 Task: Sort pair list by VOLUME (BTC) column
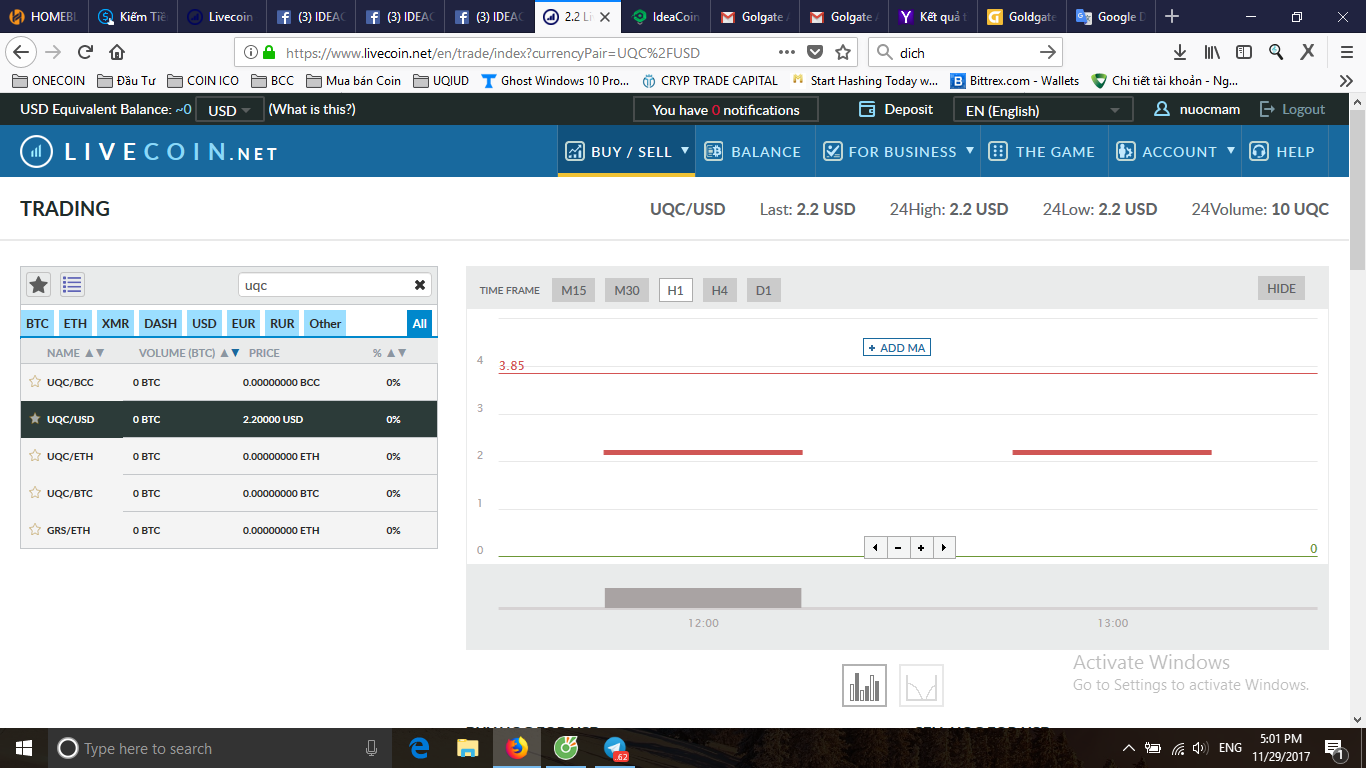pyautogui.click(x=190, y=353)
